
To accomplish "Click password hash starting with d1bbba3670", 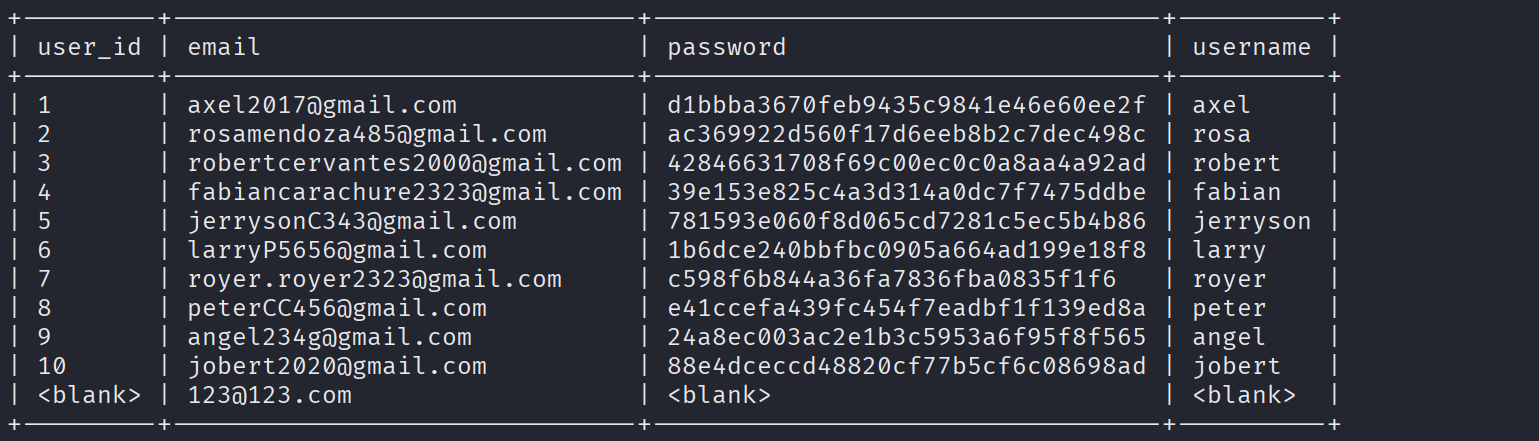I will tap(907, 105).
